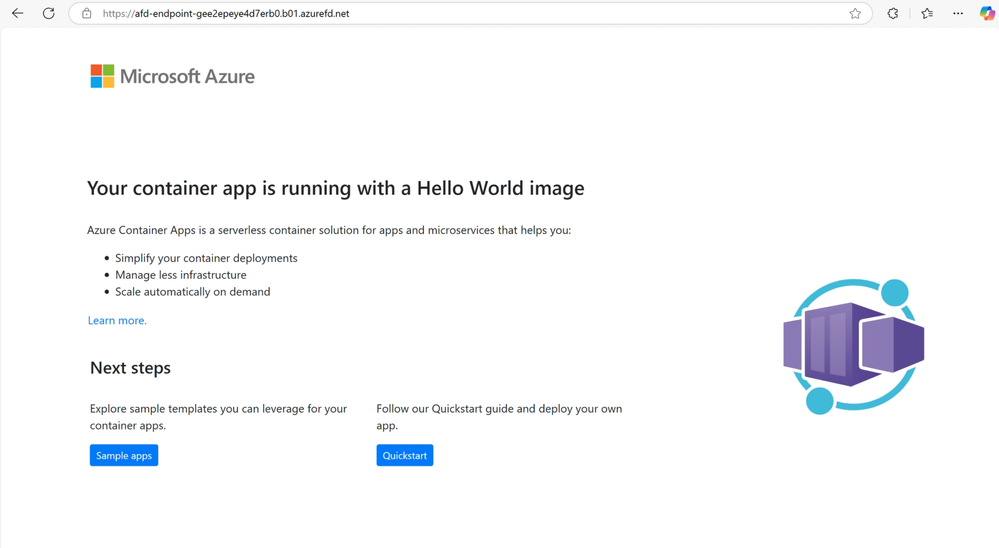Go back with the browser back arrow
This screenshot has width=999, height=548.
click(x=17, y=13)
